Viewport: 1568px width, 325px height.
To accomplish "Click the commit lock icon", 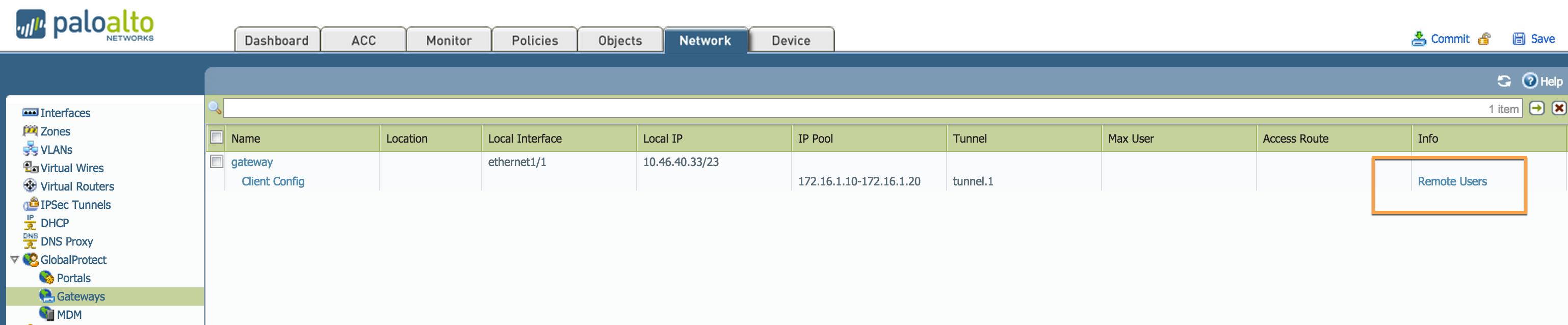I will pyautogui.click(x=1484, y=39).
